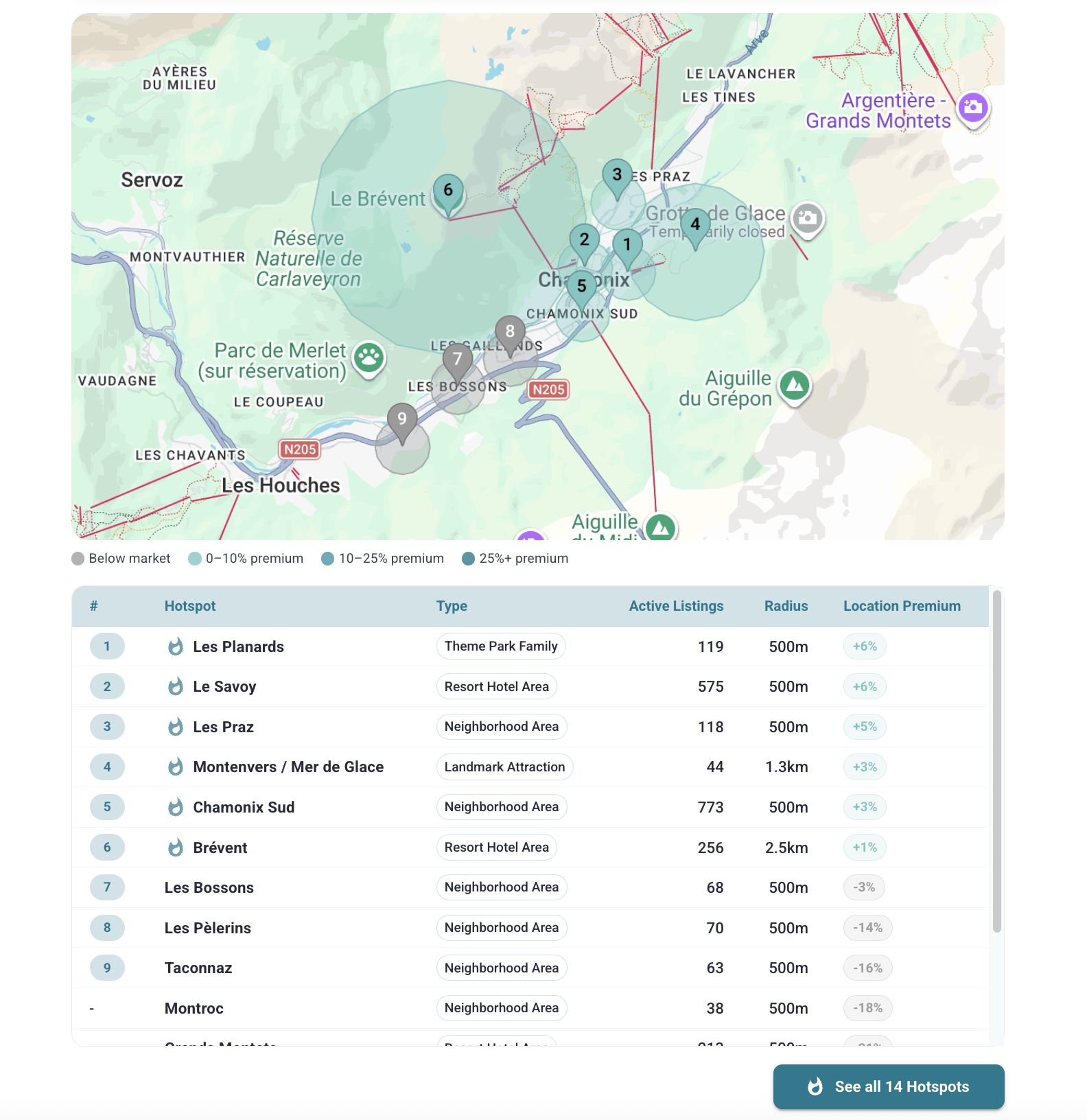Click the row number 4 badge
Image resolution: width=1087 pixels, height=1120 pixels.
point(107,767)
